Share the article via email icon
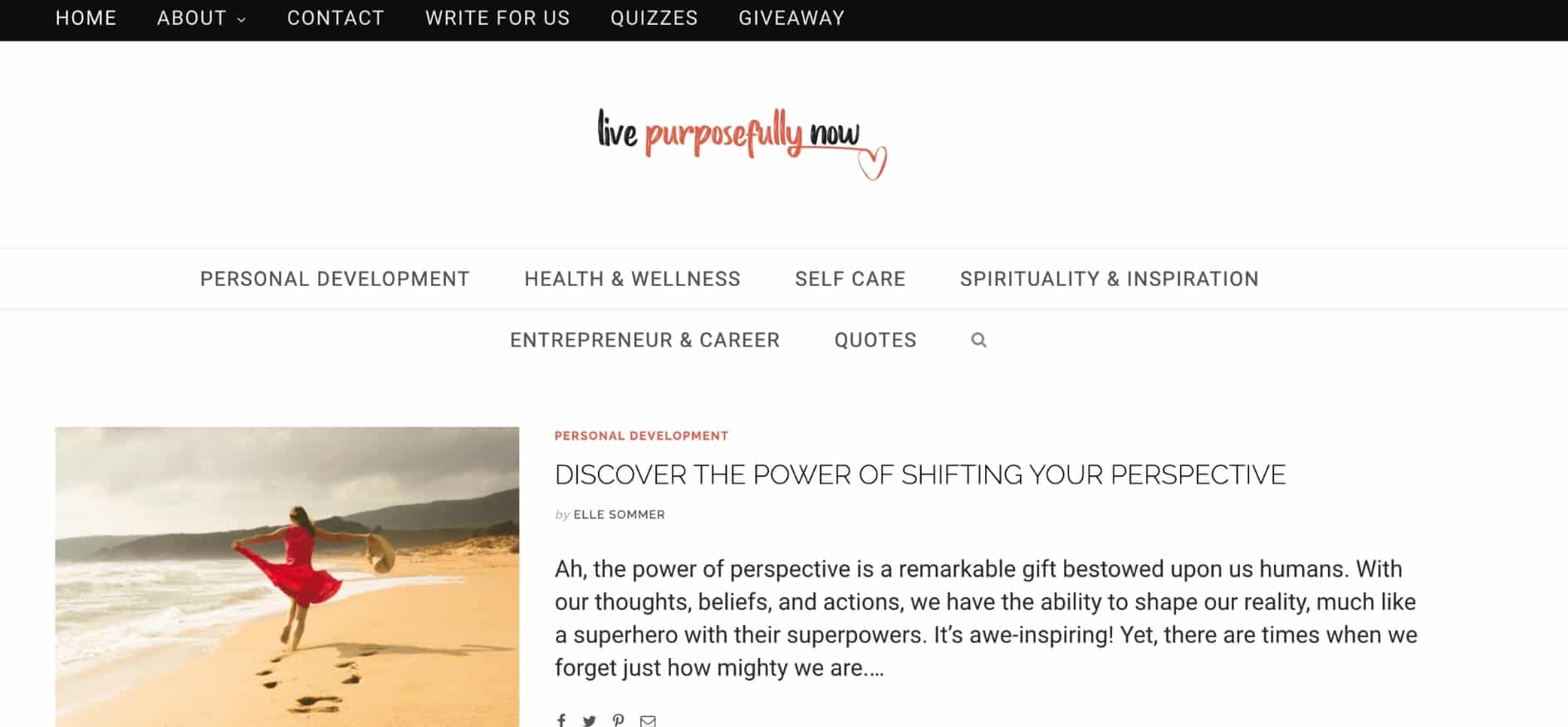 [x=648, y=720]
